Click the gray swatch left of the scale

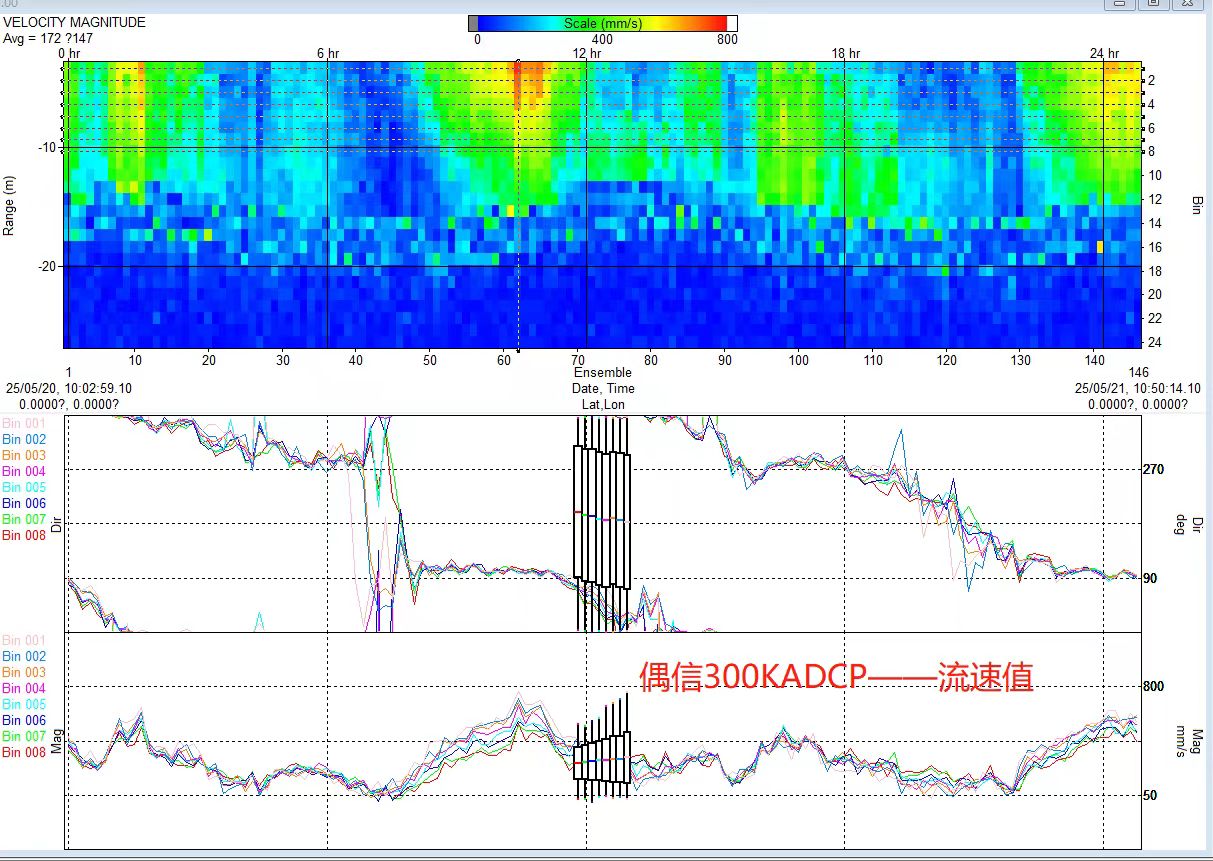473,23
